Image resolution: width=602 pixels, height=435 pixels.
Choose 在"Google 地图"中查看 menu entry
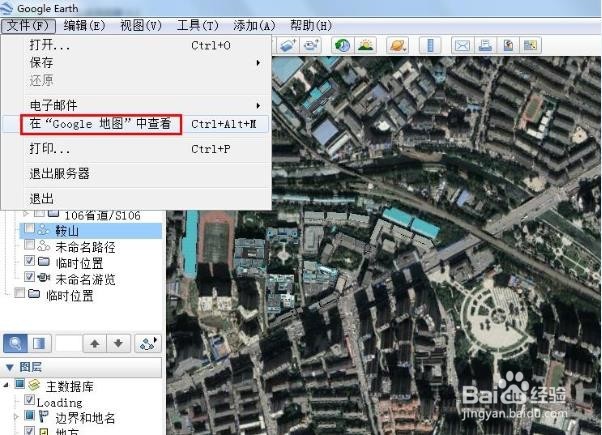coord(136,124)
